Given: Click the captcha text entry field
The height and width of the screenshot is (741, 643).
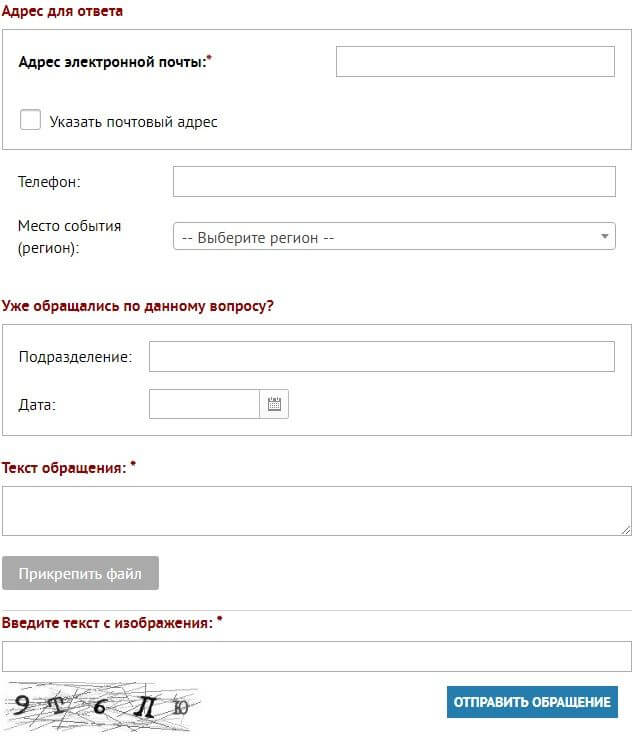Looking at the screenshot, I should 316,656.
